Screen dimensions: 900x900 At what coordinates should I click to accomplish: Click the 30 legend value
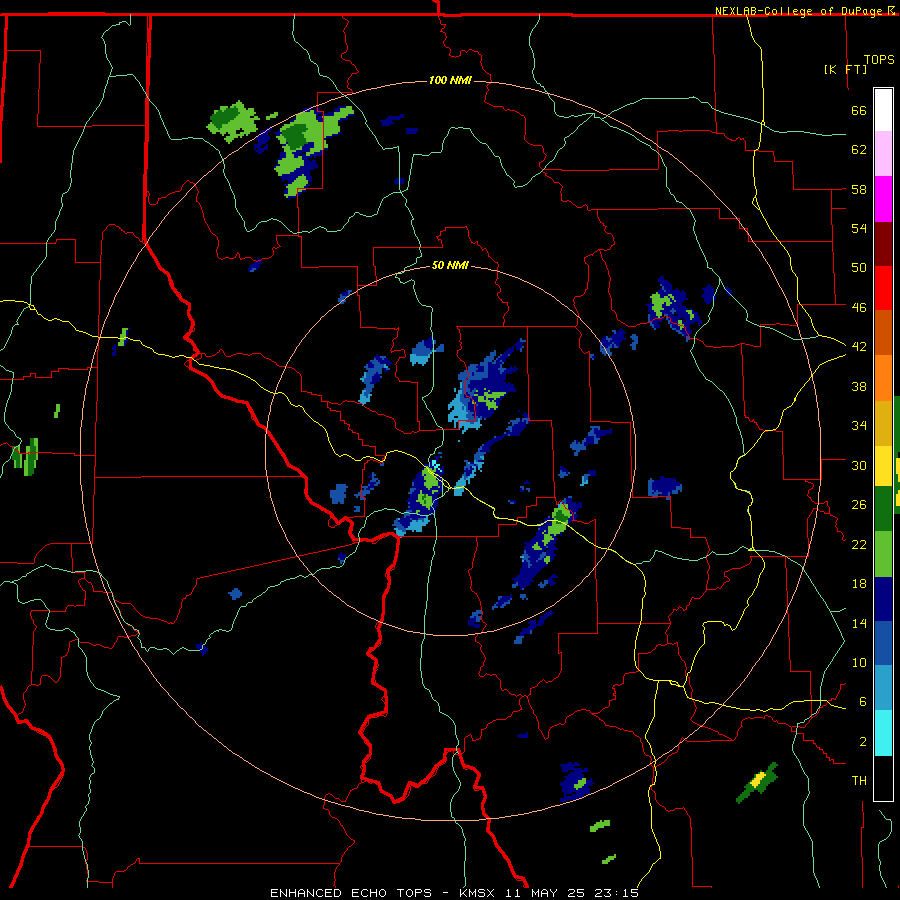859,465
